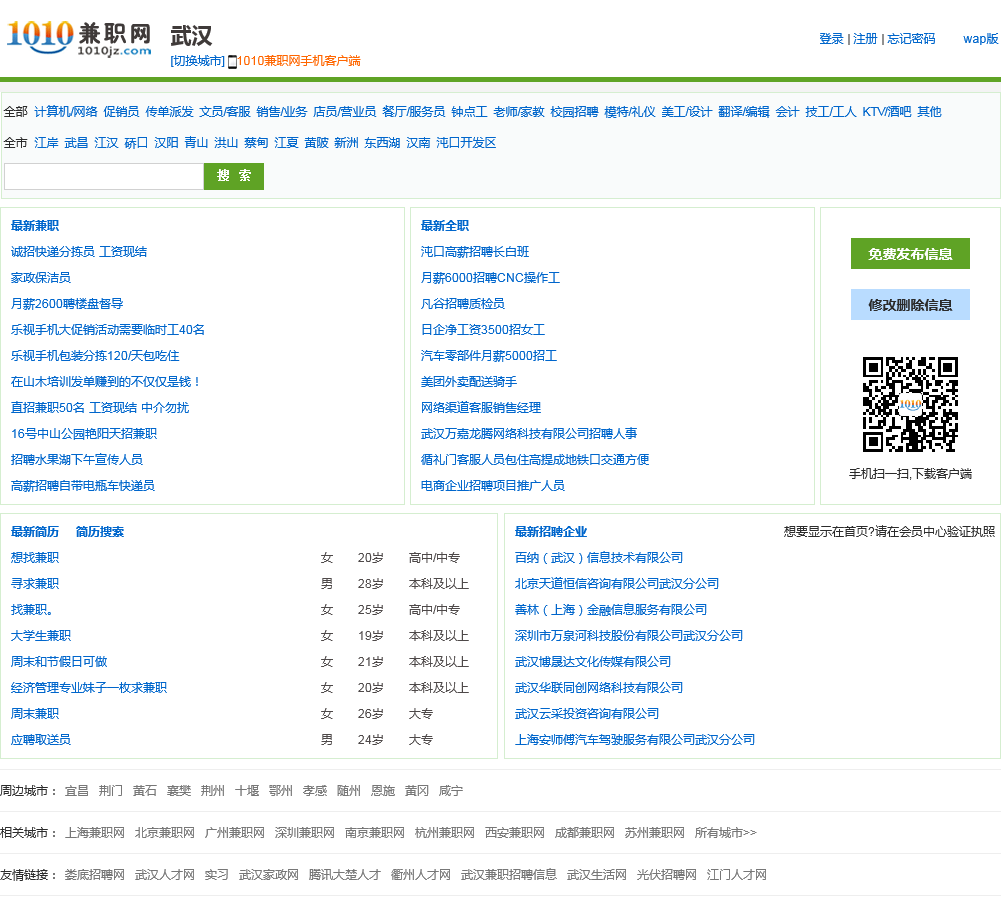Select the 销售/业务 category
Screen dimensions: 1001x910
282,112
